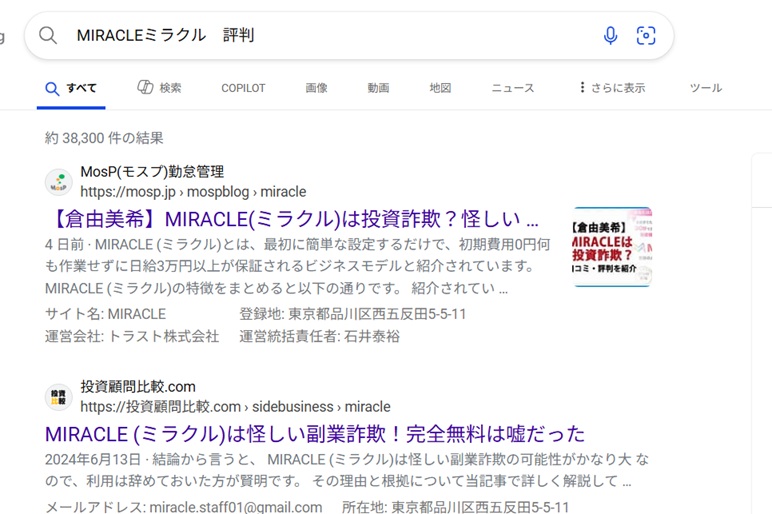The height and width of the screenshot is (514, 772).
Task: Open the ツール options
Action: click(x=706, y=88)
